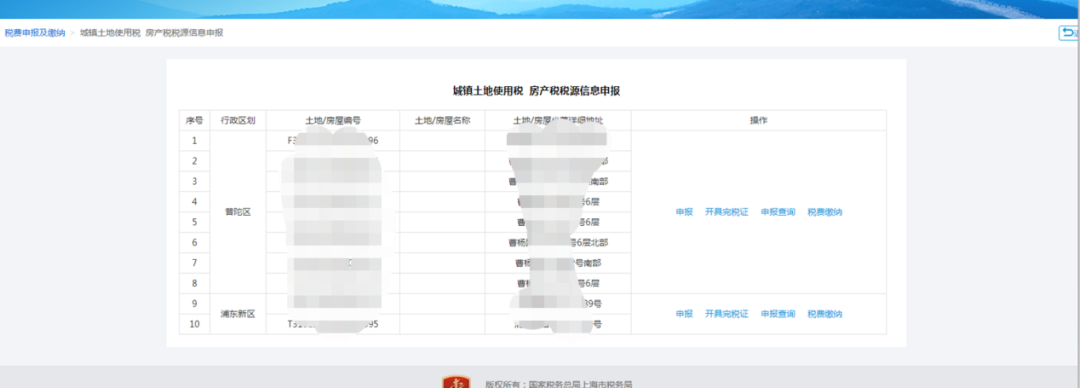Click 开具完税证 for the 浦东新区 rows
Image resolution: width=1080 pixels, height=388 pixels.
point(726,314)
